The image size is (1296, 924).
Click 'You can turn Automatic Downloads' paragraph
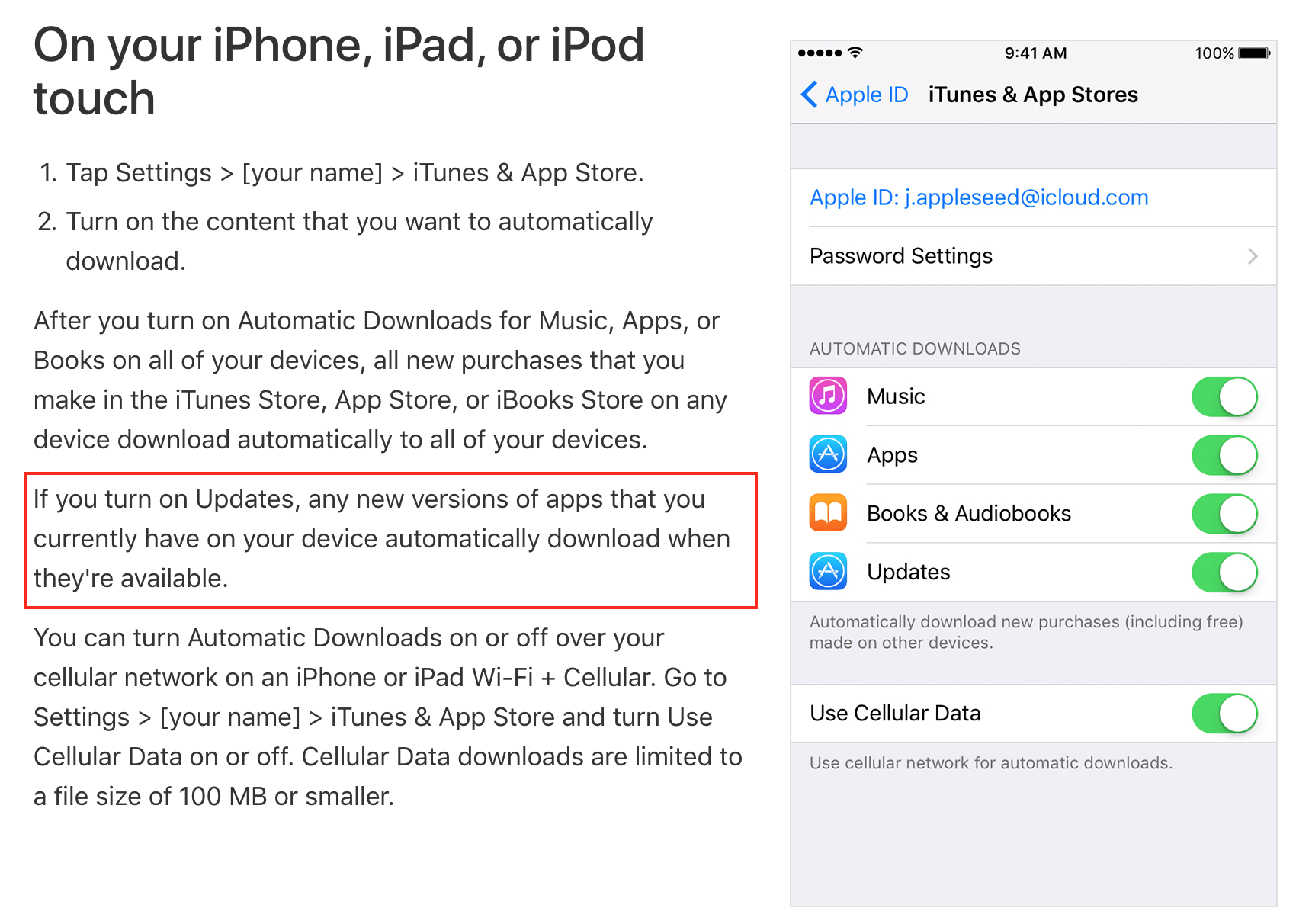(x=388, y=717)
